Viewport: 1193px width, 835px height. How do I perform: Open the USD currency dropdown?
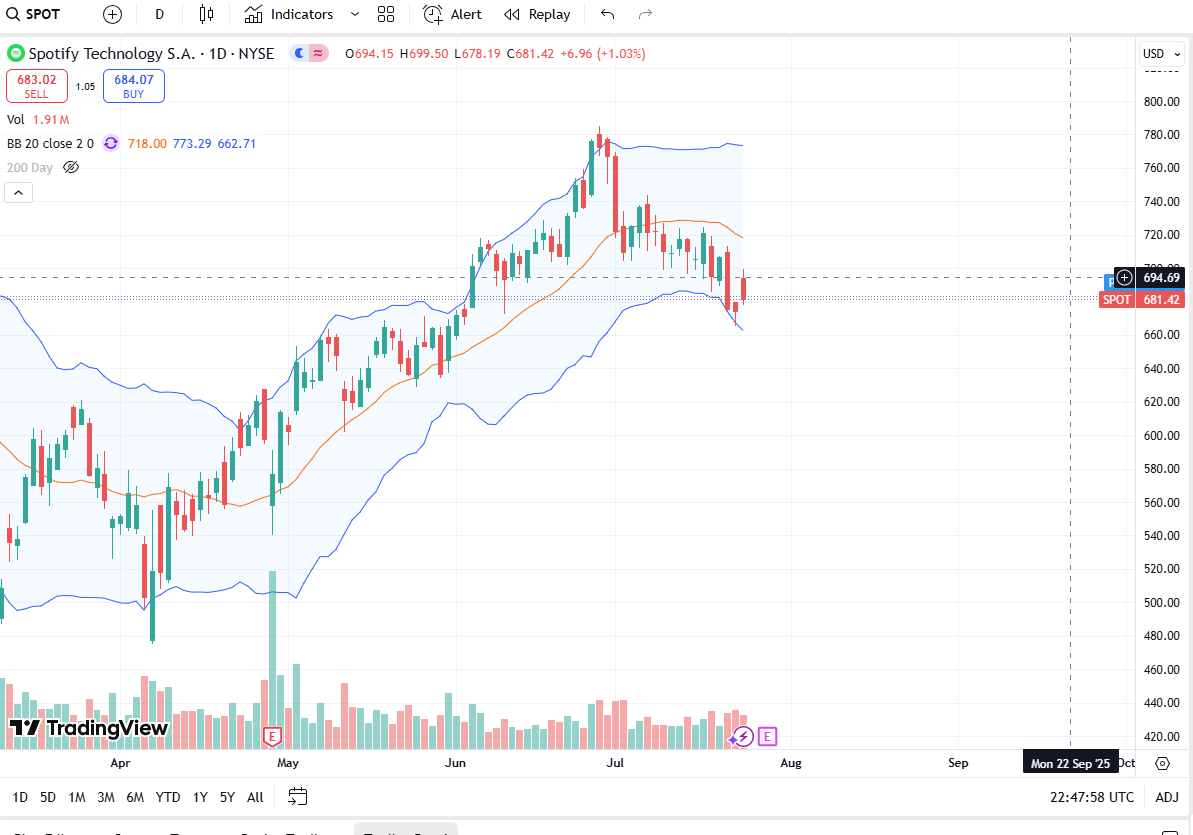pyautogui.click(x=1161, y=53)
